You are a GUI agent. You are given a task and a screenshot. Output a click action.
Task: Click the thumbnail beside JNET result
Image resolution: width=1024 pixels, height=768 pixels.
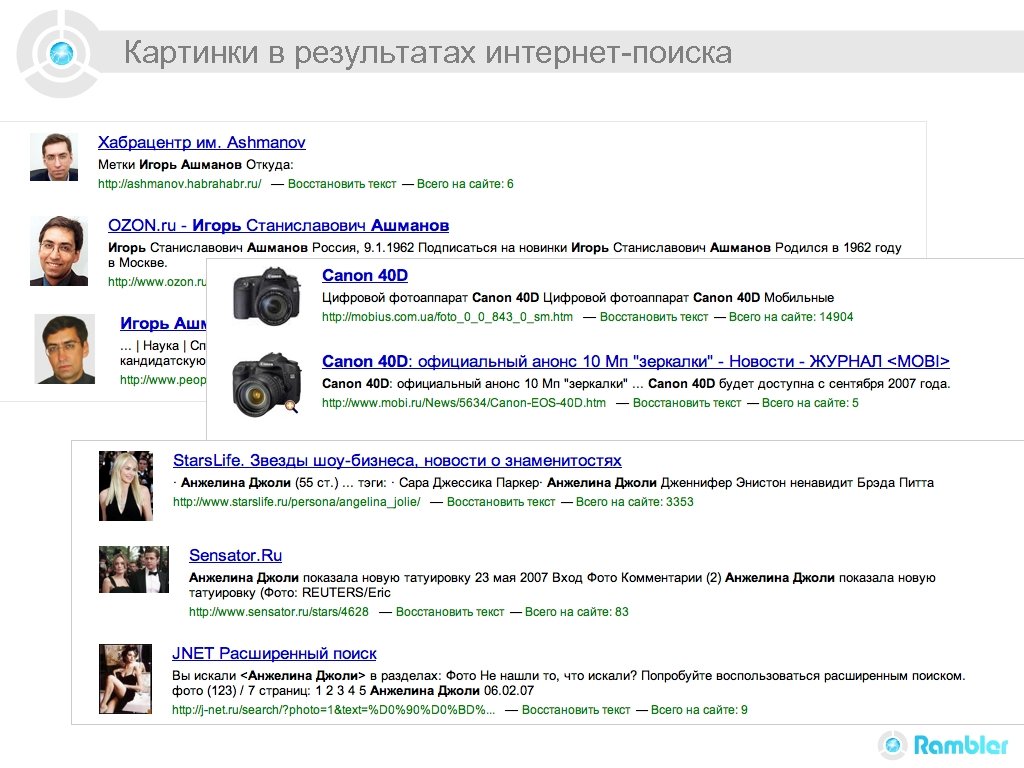pos(125,679)
